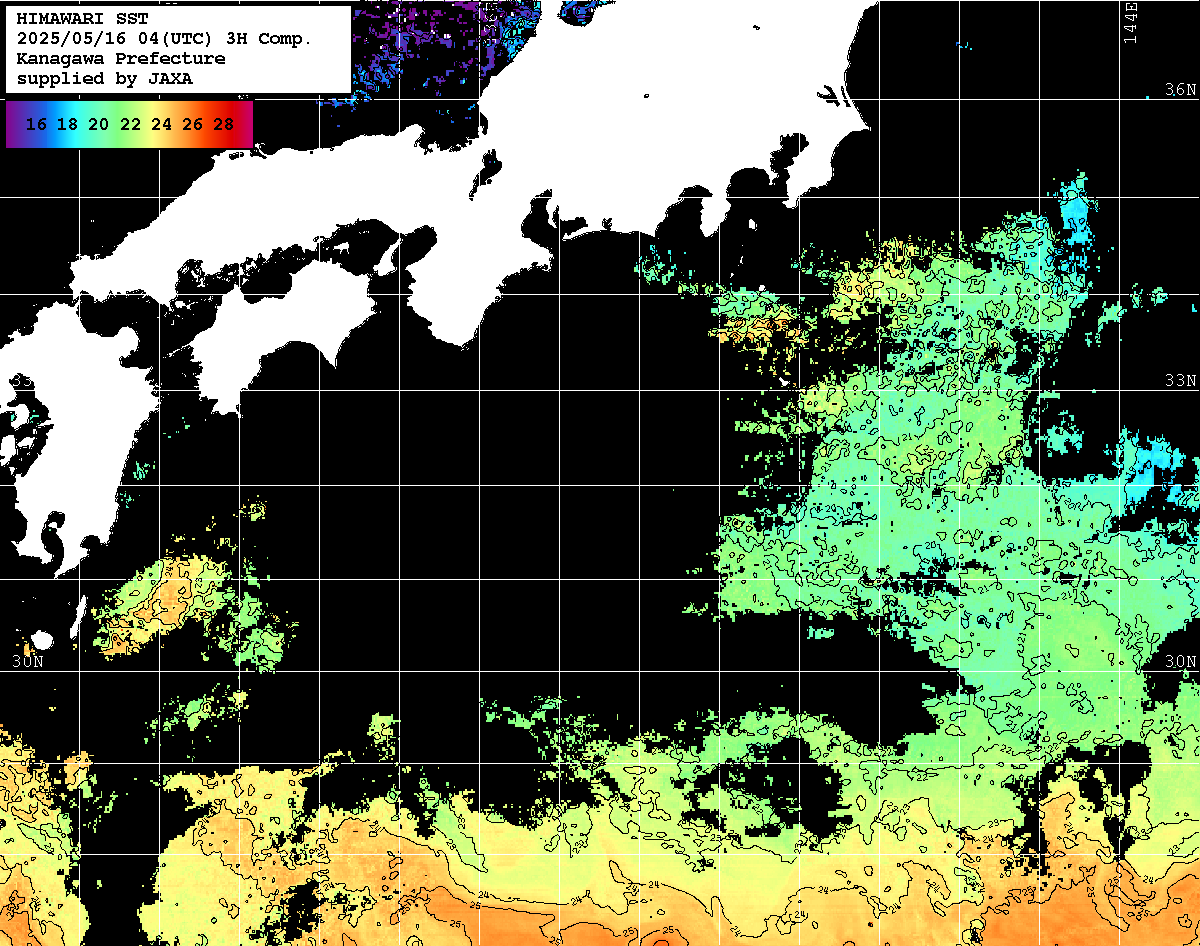This screenshot has width=1200, height=946.
Task: Click the "36N" latitude label
Action: click(x=1182, y=90)
